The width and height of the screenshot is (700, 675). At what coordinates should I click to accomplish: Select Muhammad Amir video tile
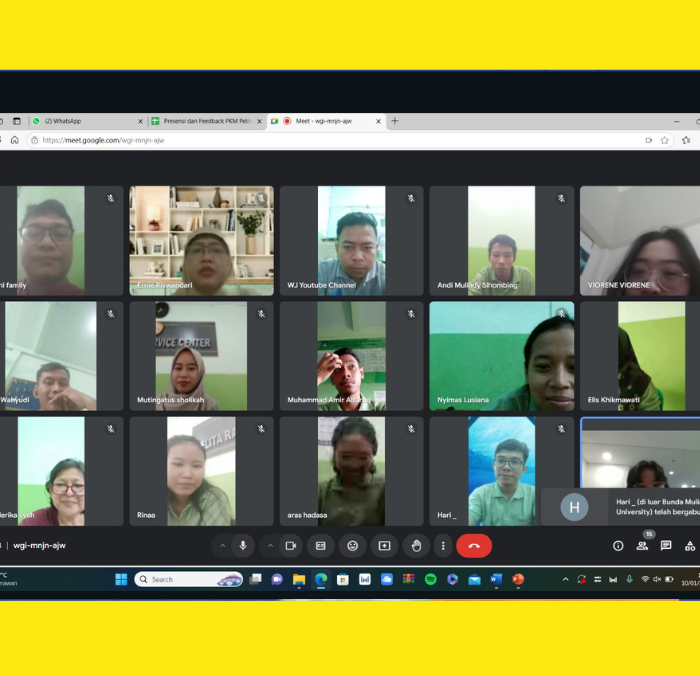pos(351,356)
